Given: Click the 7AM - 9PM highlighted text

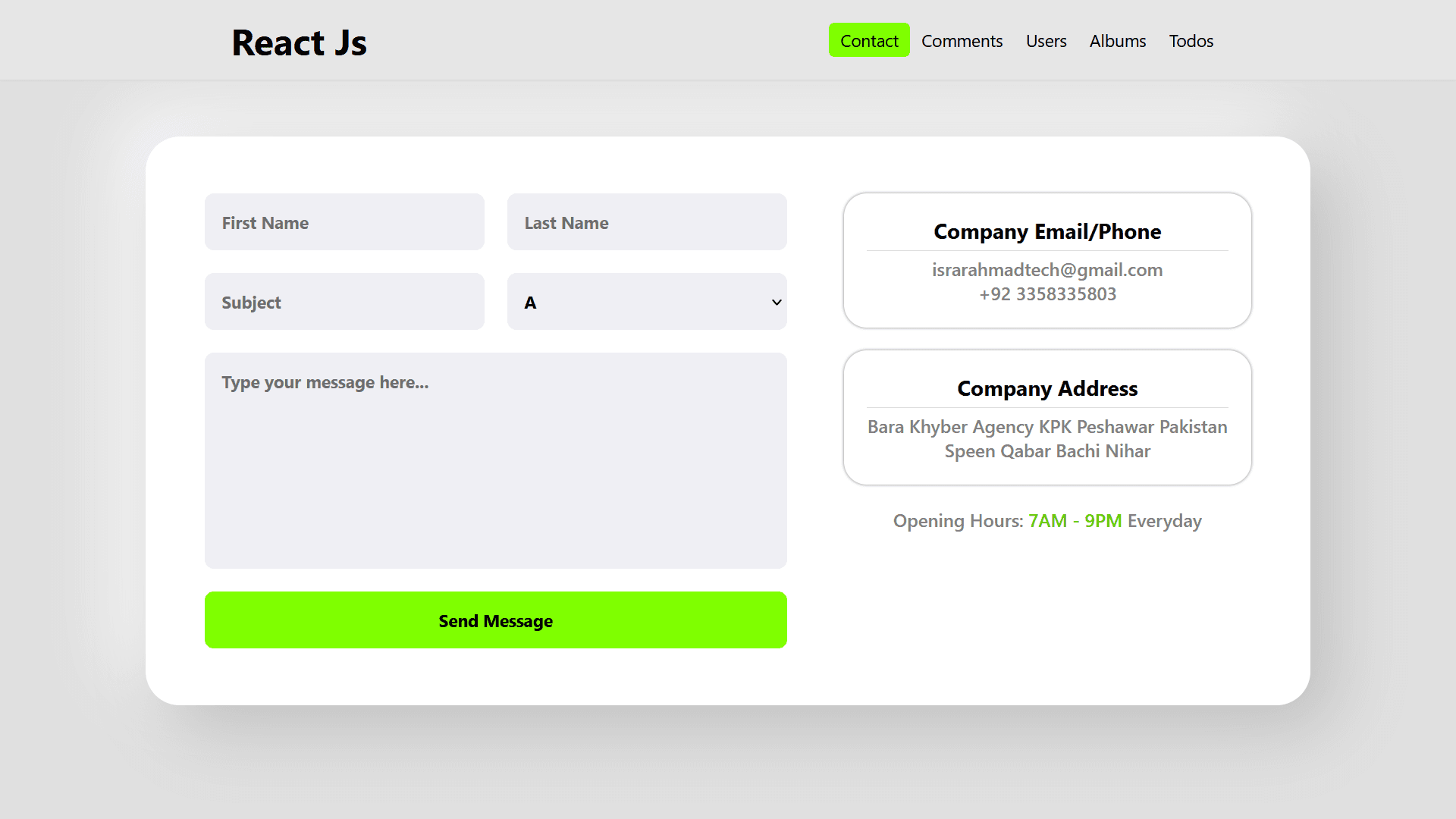Looking at the screenshot, I should [x=1075, y=521].
